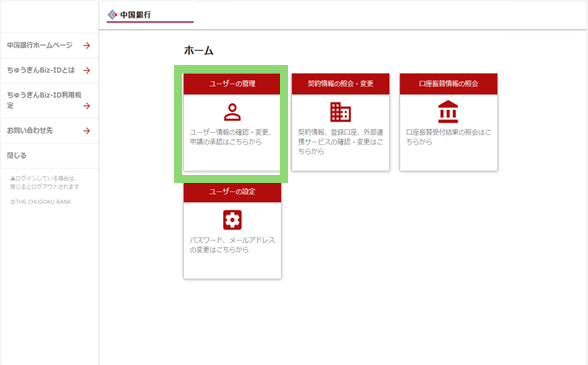Image resolution: width=588 pixels, height=365 pixels.
Task: Click パスワード、メールアドレス description text
Action: (232, 245)
